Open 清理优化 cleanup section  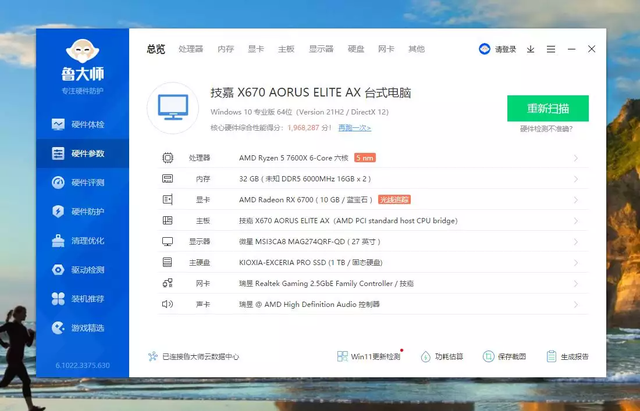click(x=78, y=240)
